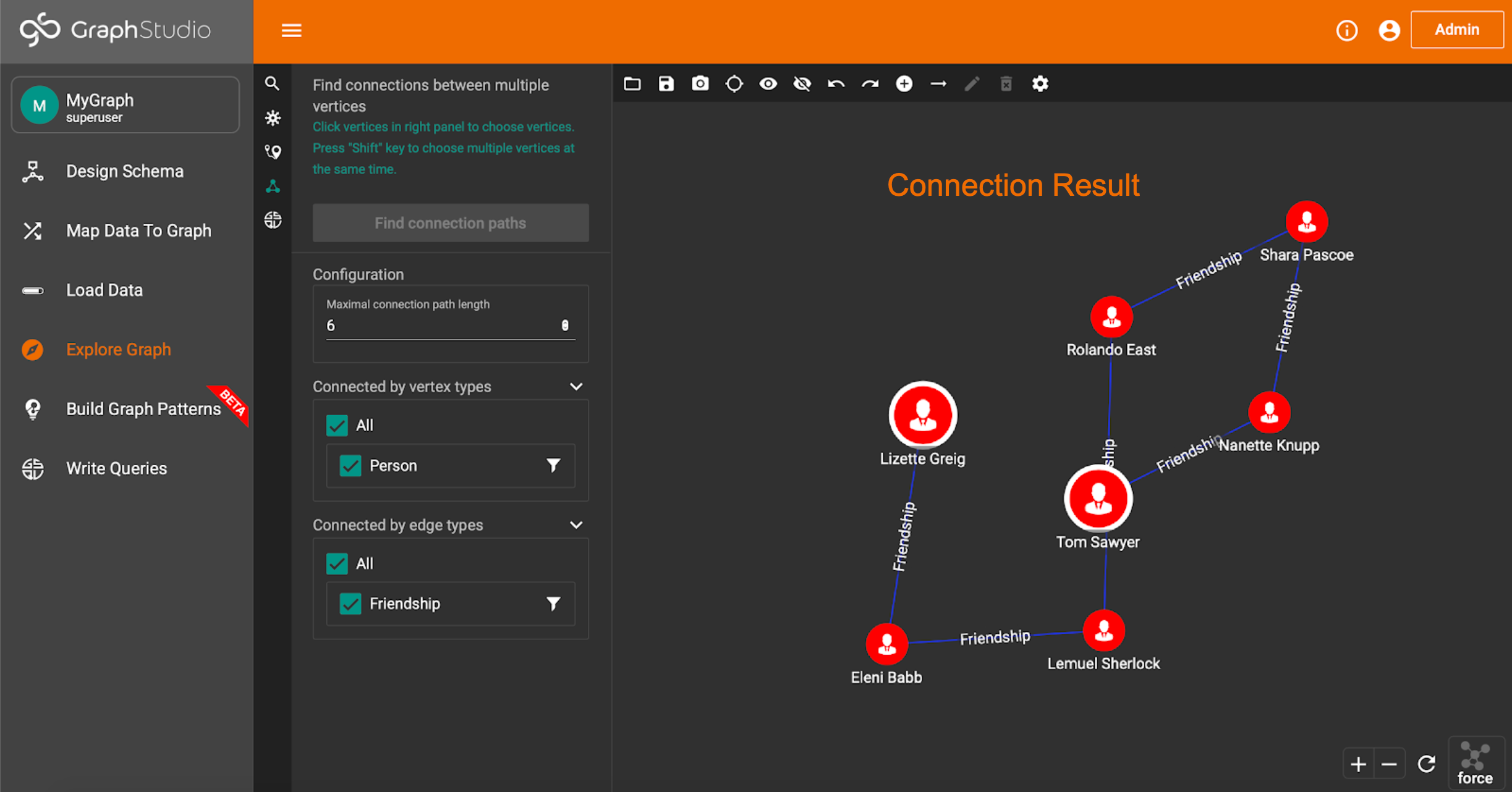Click the Maximal connection path length field
Screen dimensions: 1512x792
coord(442,326)
